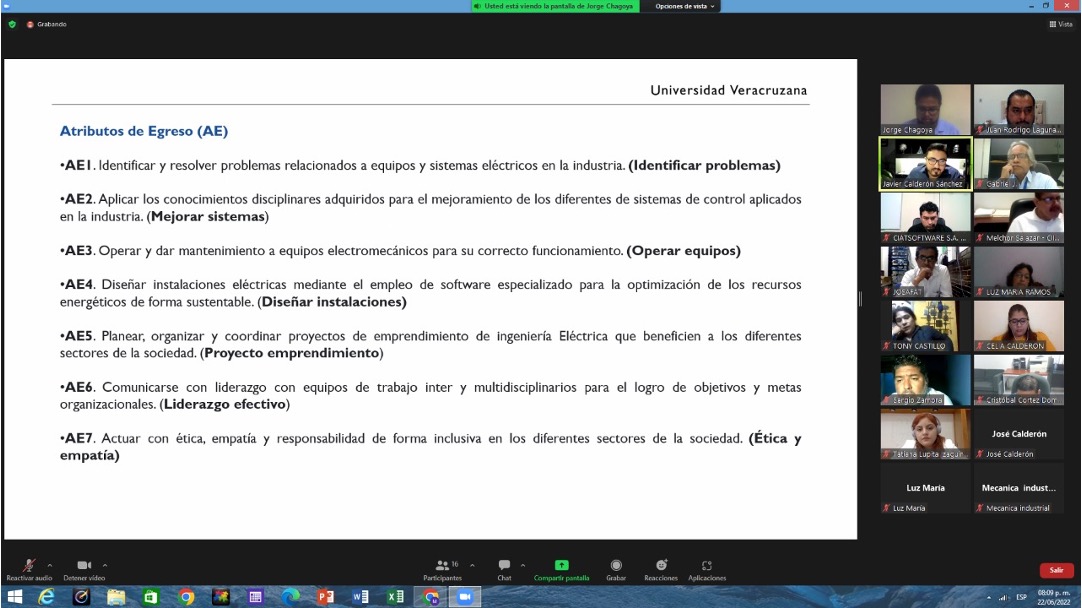Viewport: 1082px width, 608px height.
Task: Open Google Chrome from the taskbar
Action: coord(186,597)
